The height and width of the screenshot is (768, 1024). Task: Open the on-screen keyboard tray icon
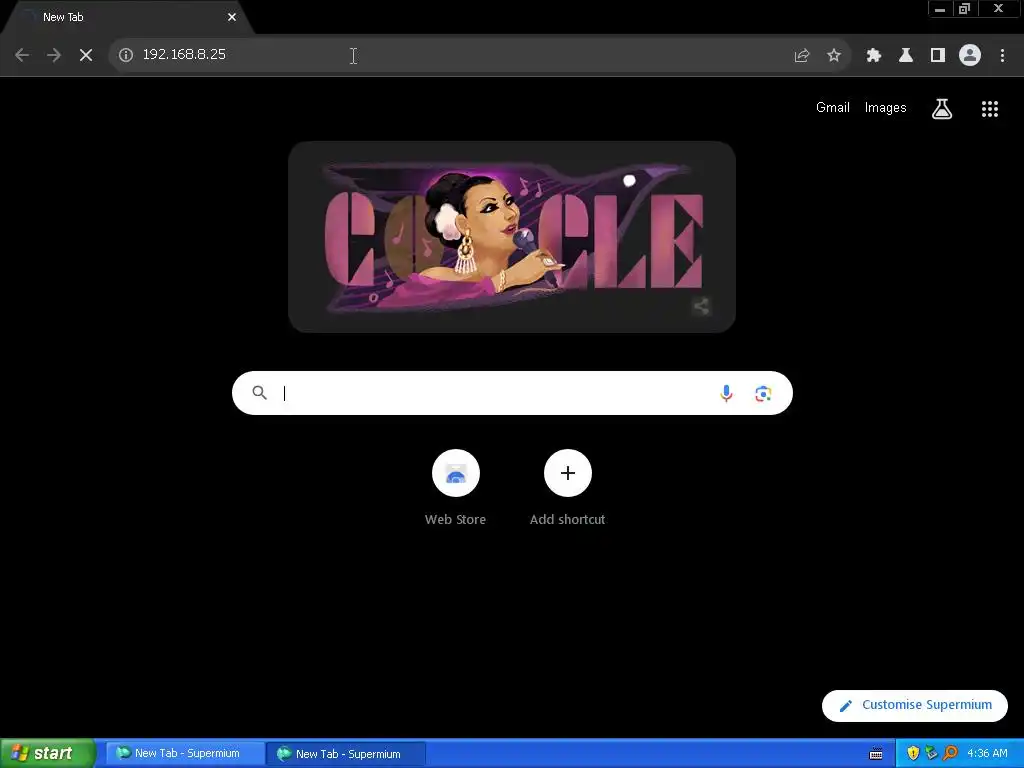tap(876, 754)
